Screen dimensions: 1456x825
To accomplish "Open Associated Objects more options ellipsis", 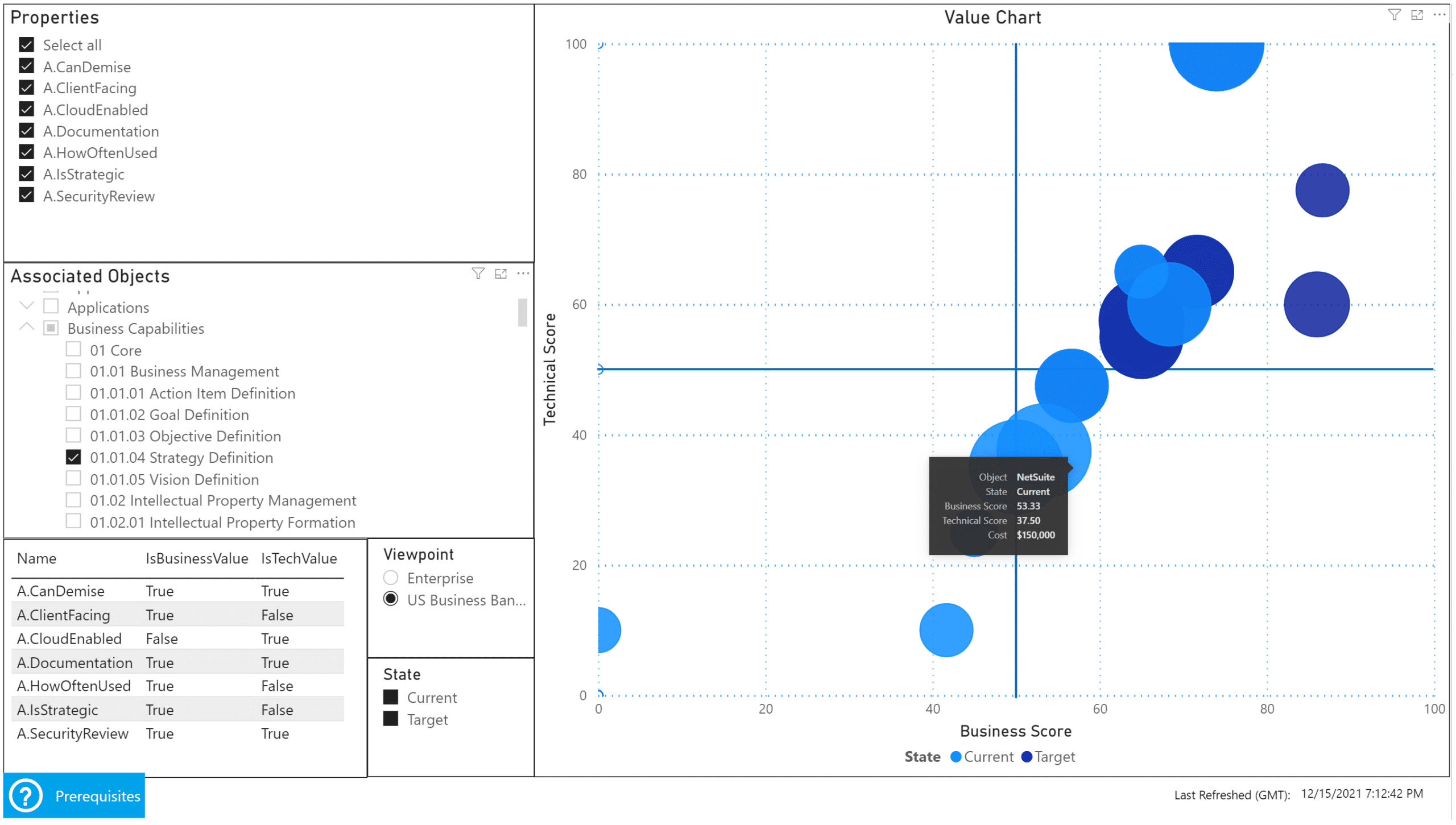I will click(523, 274).
